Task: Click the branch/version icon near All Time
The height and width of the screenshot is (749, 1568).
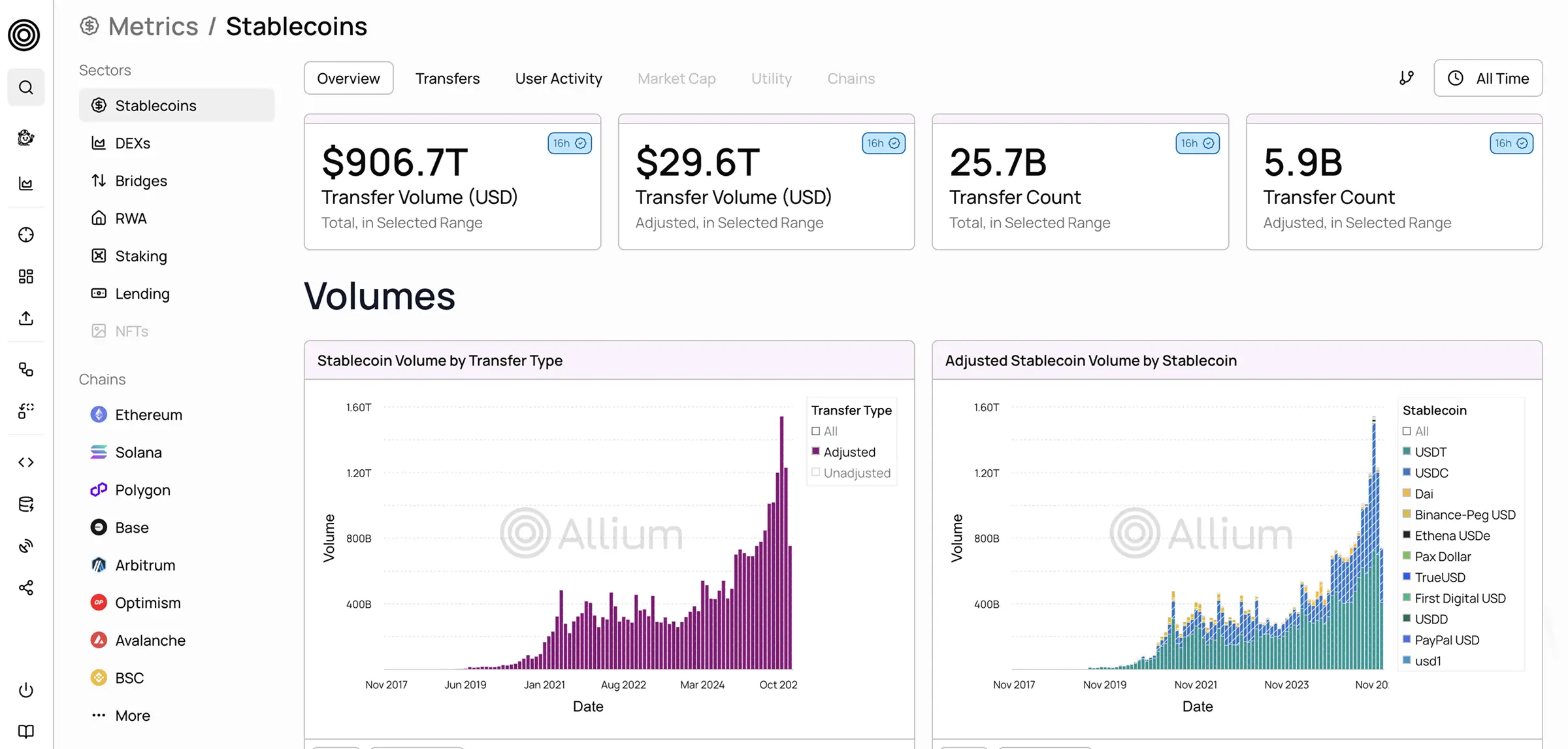Action: 1407,78
